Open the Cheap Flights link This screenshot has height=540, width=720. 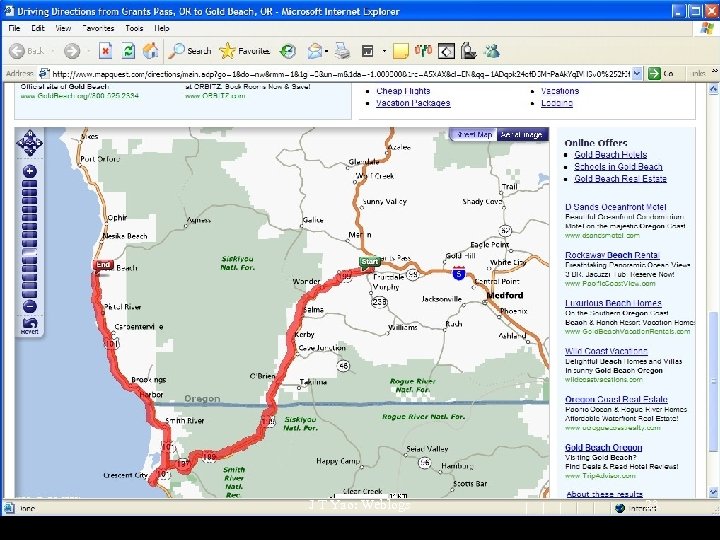coord(403,91)
